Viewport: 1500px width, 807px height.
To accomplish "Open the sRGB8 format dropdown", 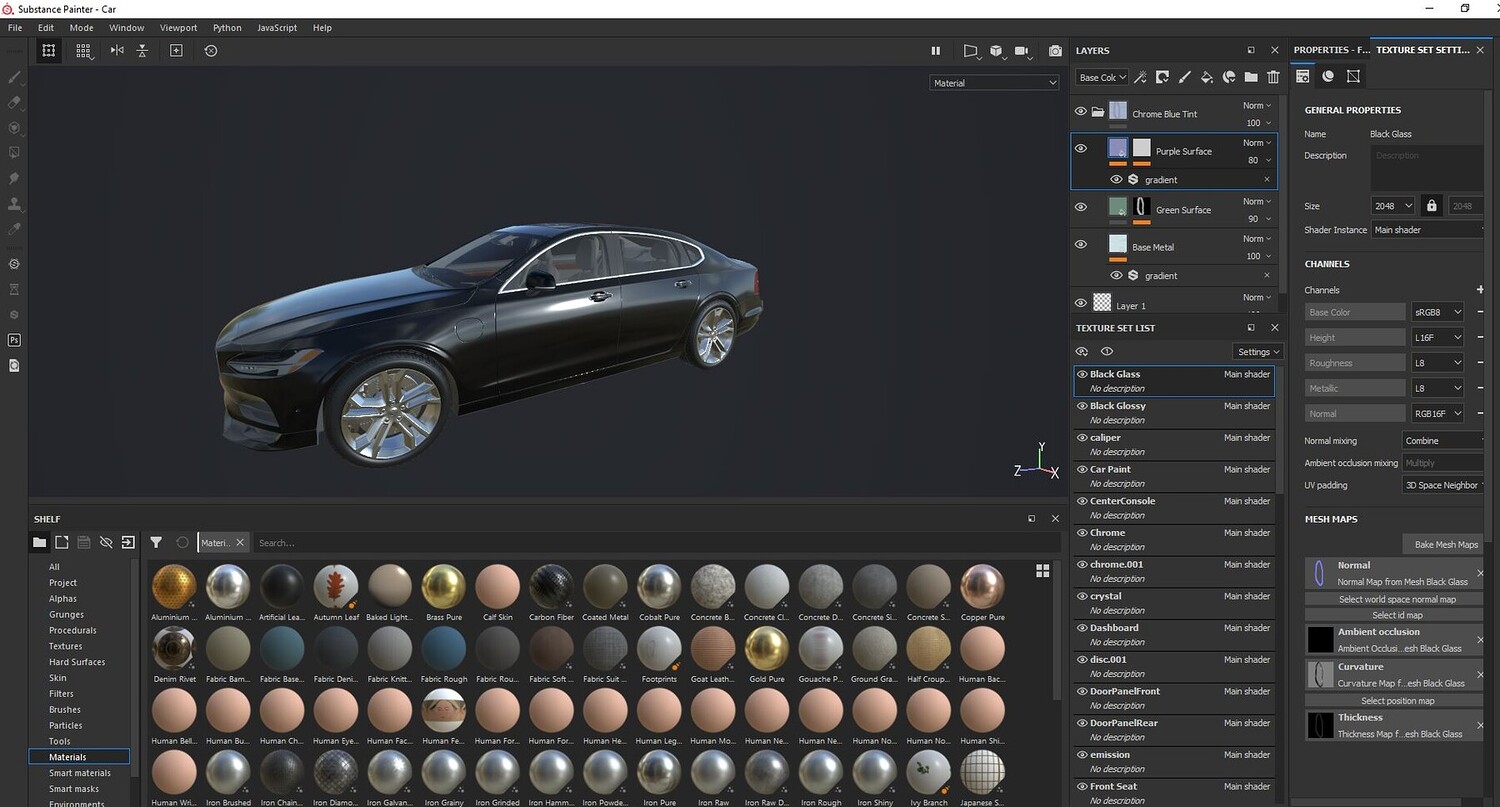I will pos(1438,312).
